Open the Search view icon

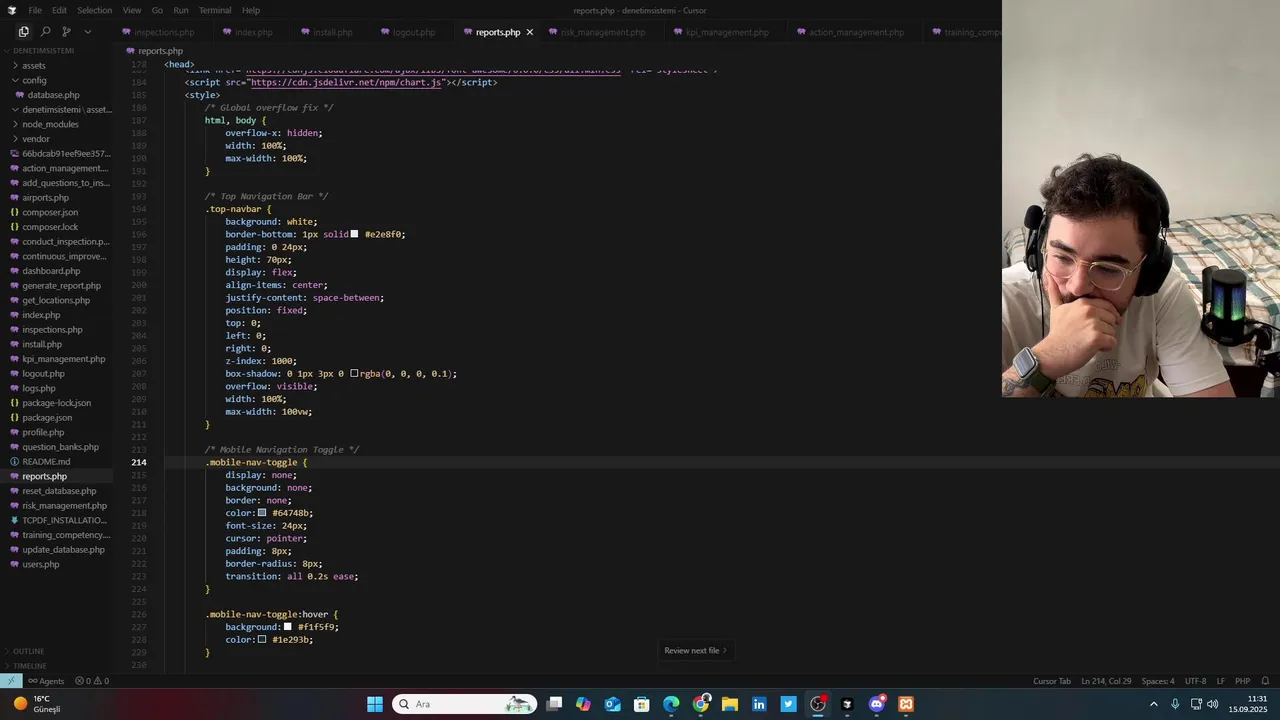click(45, 32)
